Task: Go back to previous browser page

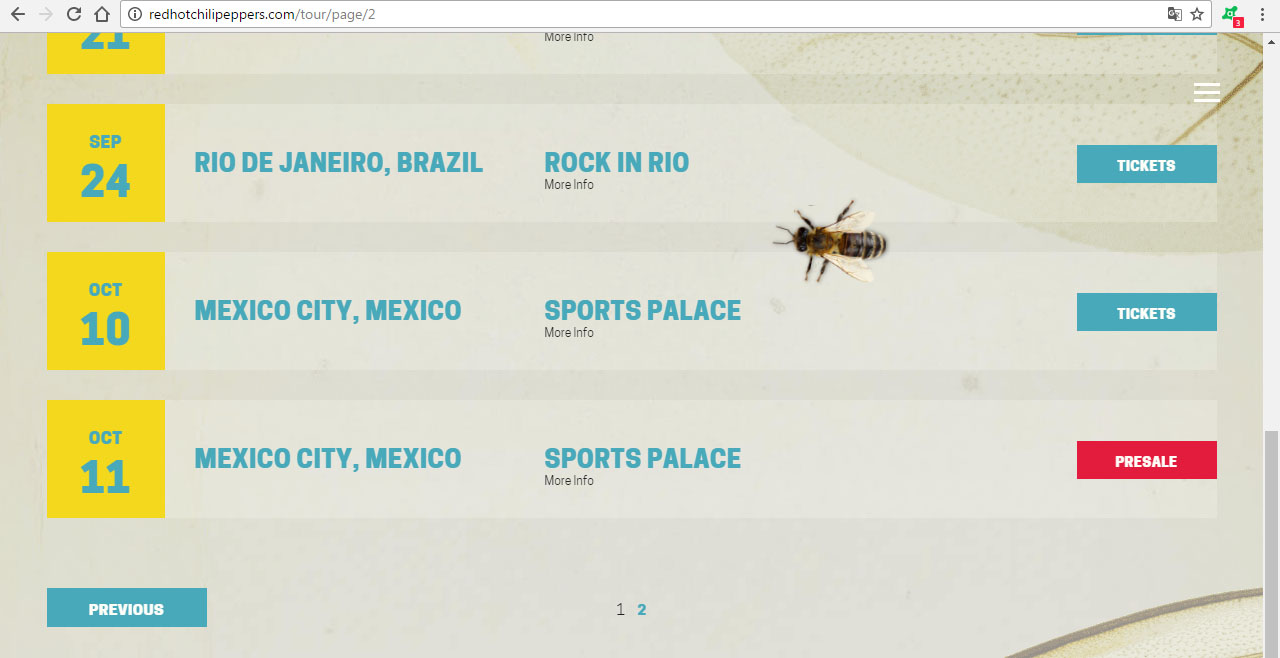Action: click(x=17, y=14)
